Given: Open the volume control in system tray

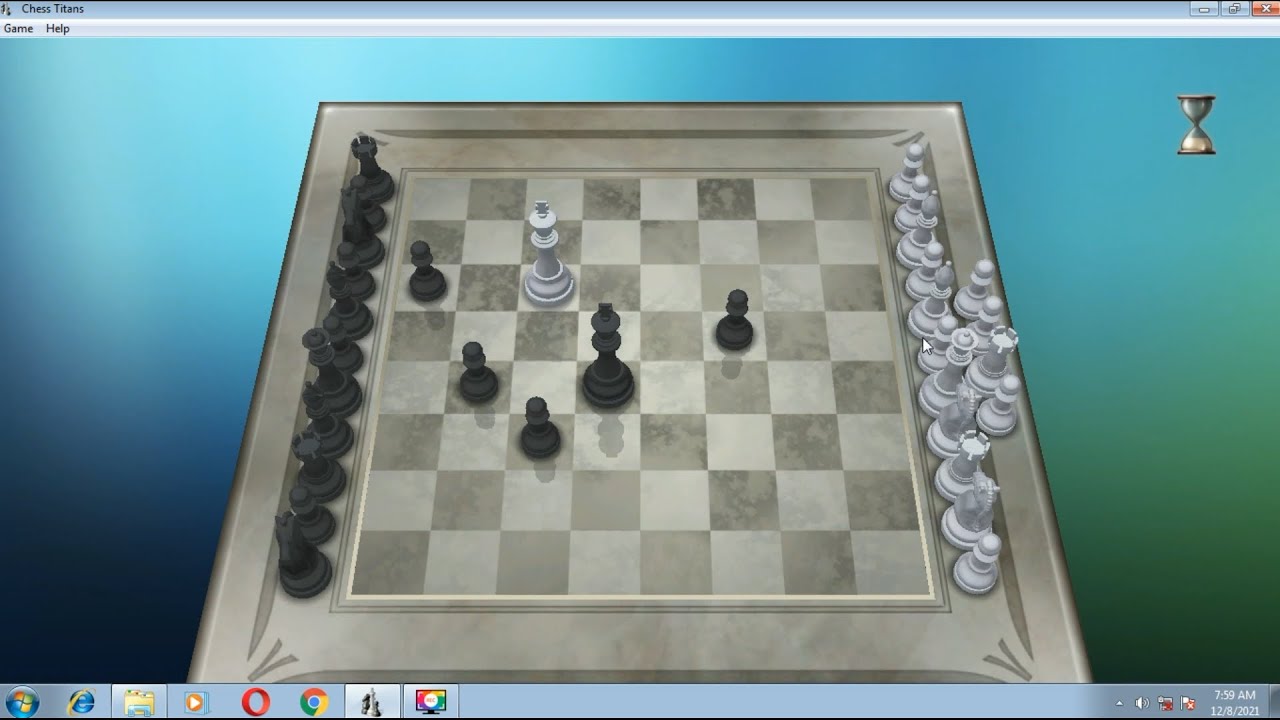Looking at the screenshot, I should tap(1142, 703).
